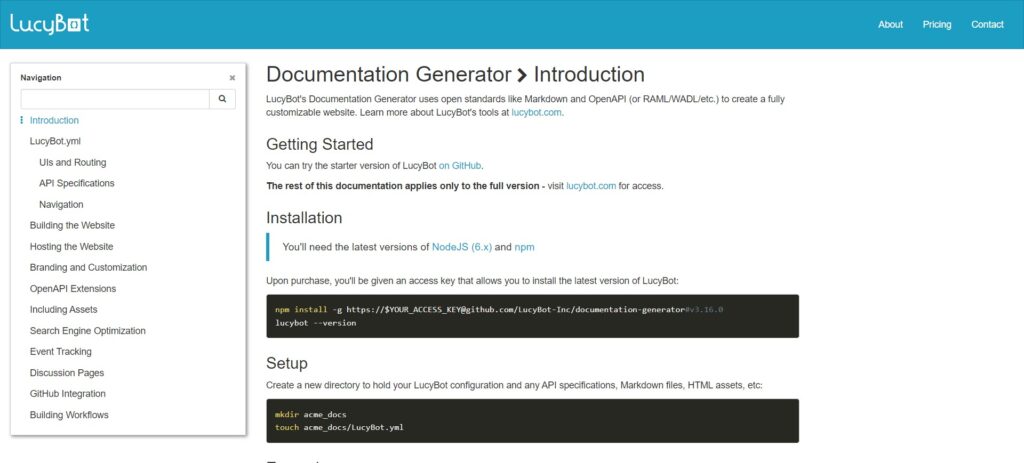
Task: Open Hosting the Website page
Action: pos(71,247)
